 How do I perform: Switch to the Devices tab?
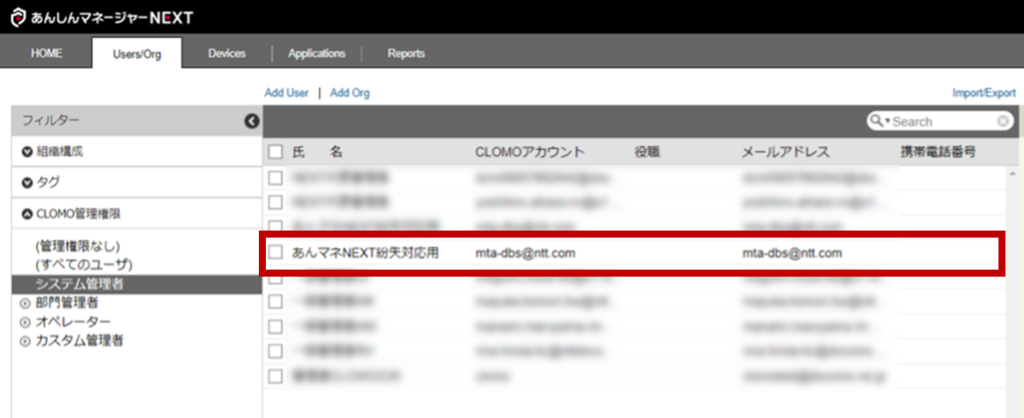point(227,54)
